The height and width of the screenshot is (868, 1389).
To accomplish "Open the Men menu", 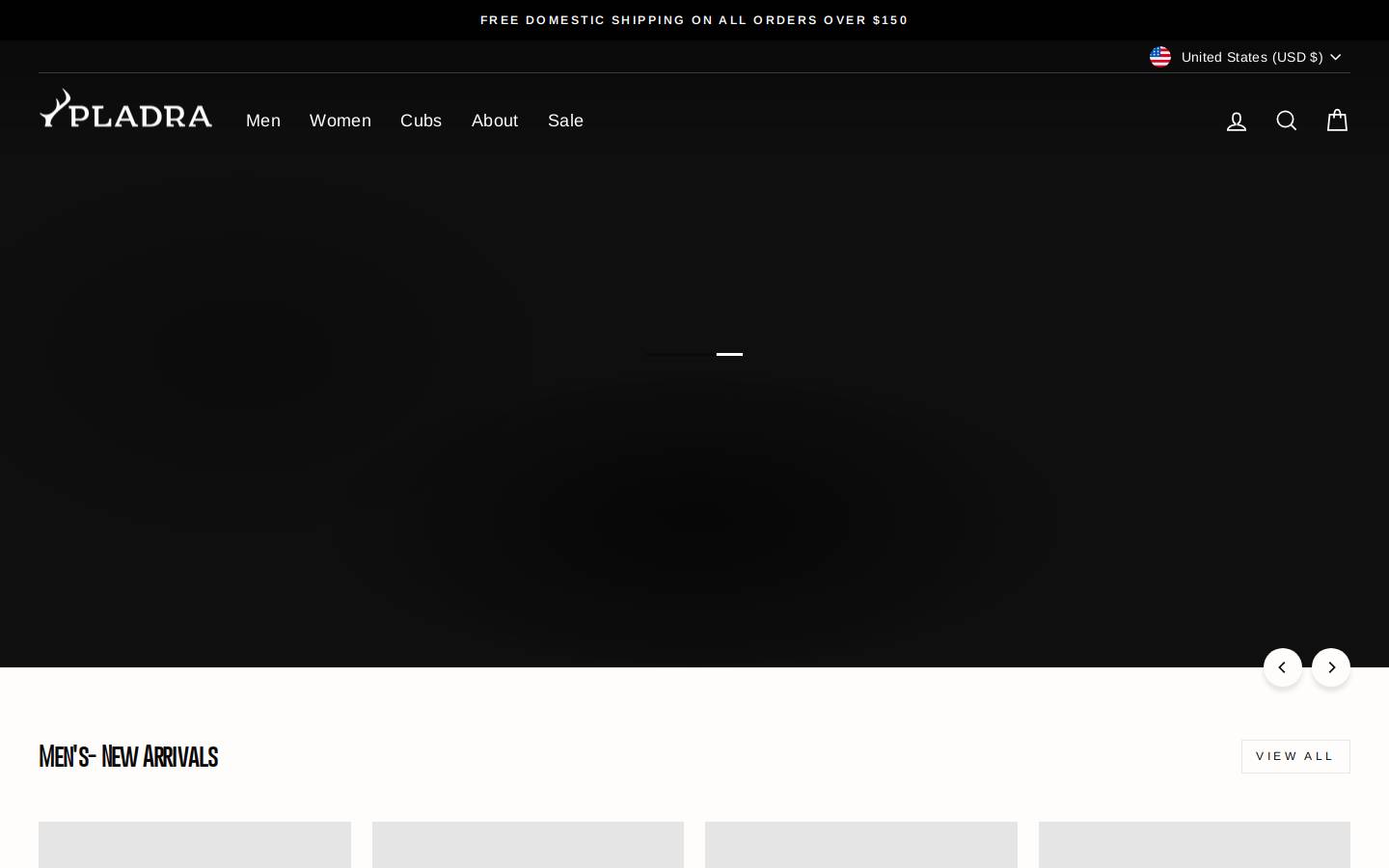I will [263, 121].
